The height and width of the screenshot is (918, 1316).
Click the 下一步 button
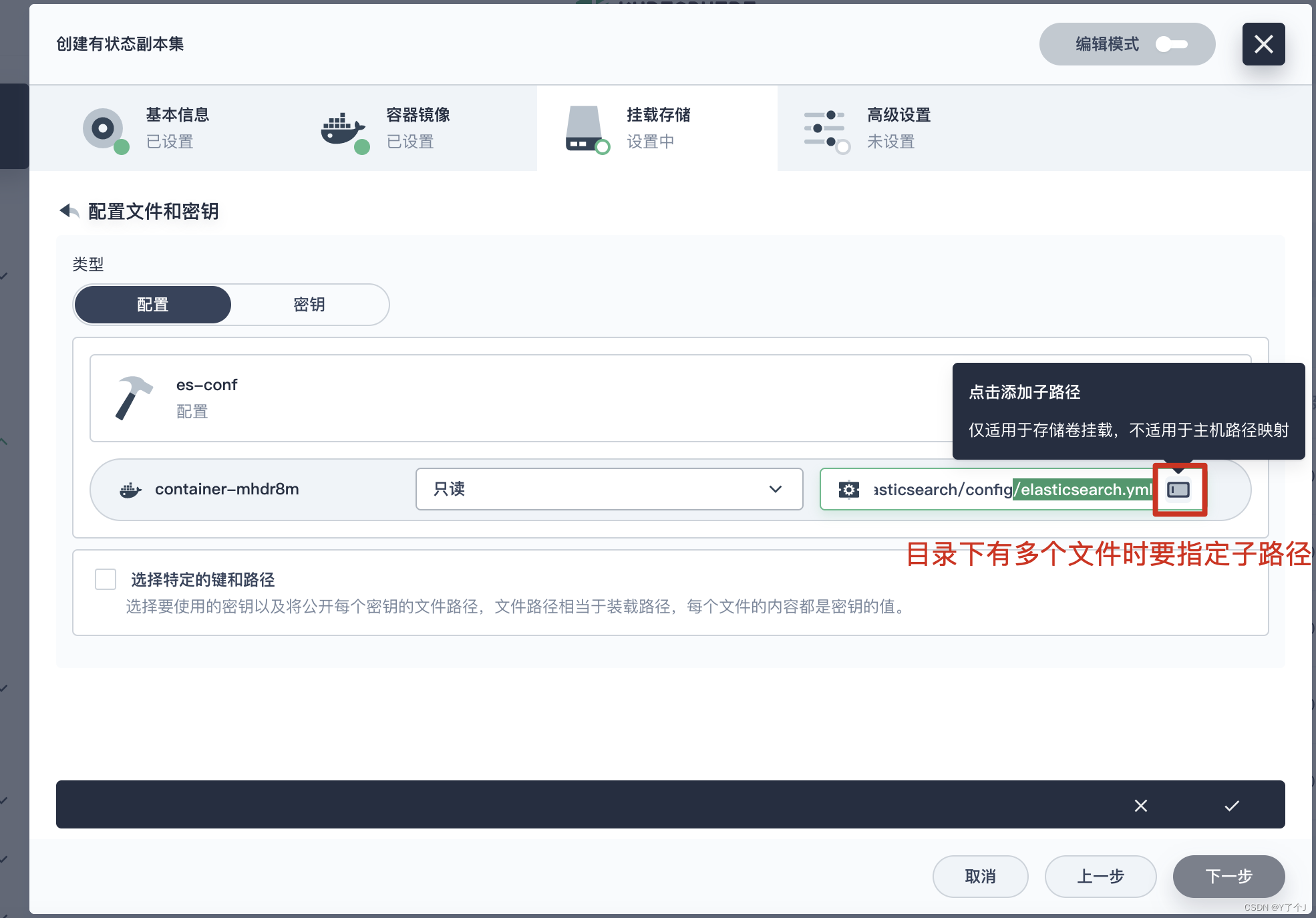pyautogui.click(x=1228, y=876)
